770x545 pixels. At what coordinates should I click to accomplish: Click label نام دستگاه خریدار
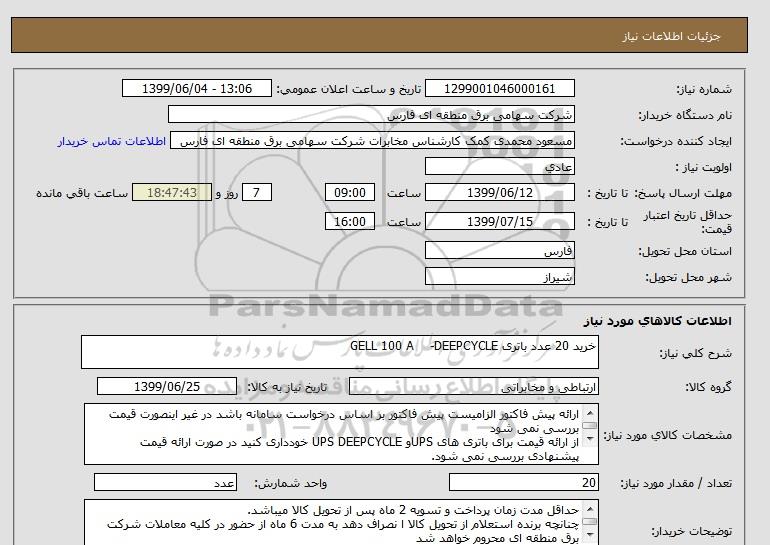point(685,115)
